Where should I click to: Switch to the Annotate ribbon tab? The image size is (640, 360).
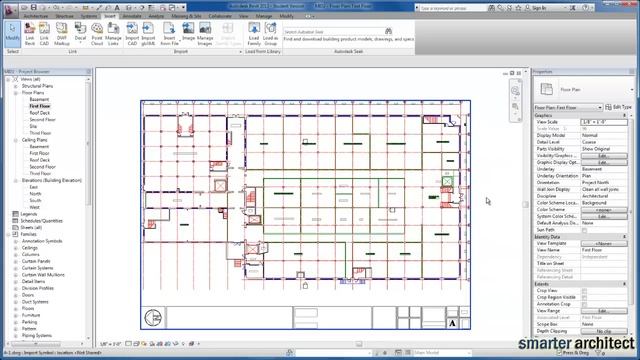[x=132, y=16]
